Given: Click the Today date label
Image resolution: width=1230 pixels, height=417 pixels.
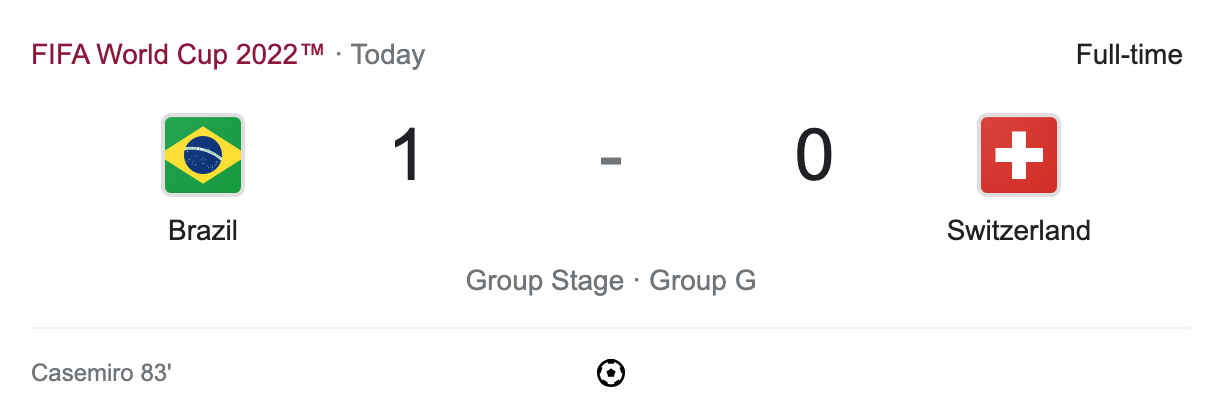Looking at the screenshot, I should point(388,54).
